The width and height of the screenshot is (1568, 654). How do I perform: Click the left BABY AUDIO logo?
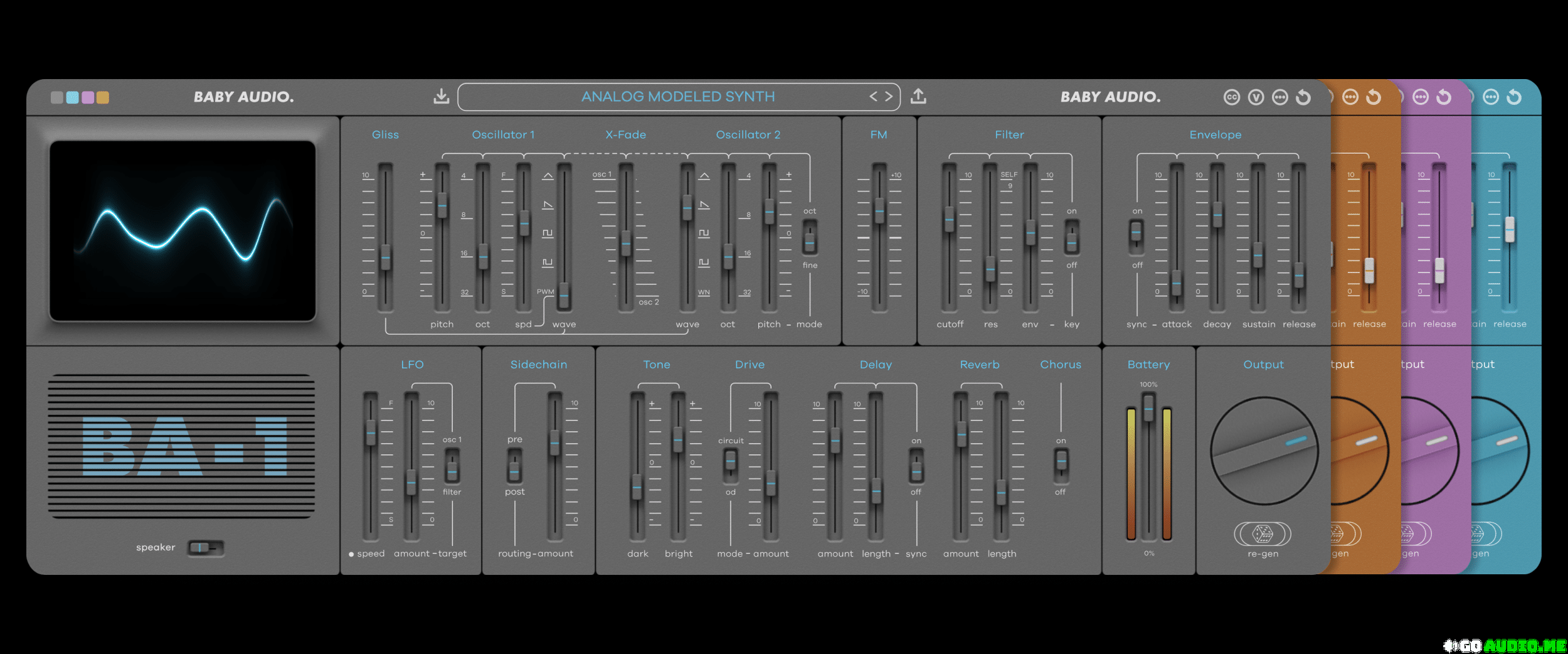(x=243, y=97)
